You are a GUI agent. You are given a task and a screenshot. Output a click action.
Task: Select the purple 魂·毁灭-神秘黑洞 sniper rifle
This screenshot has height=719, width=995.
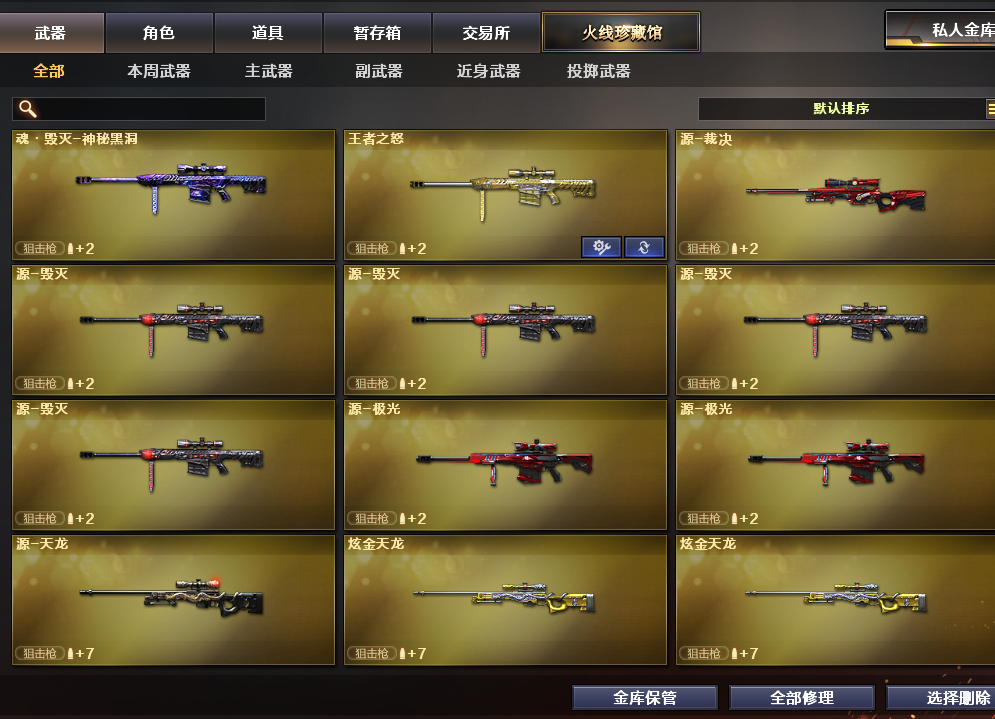[x=173, y=195]
